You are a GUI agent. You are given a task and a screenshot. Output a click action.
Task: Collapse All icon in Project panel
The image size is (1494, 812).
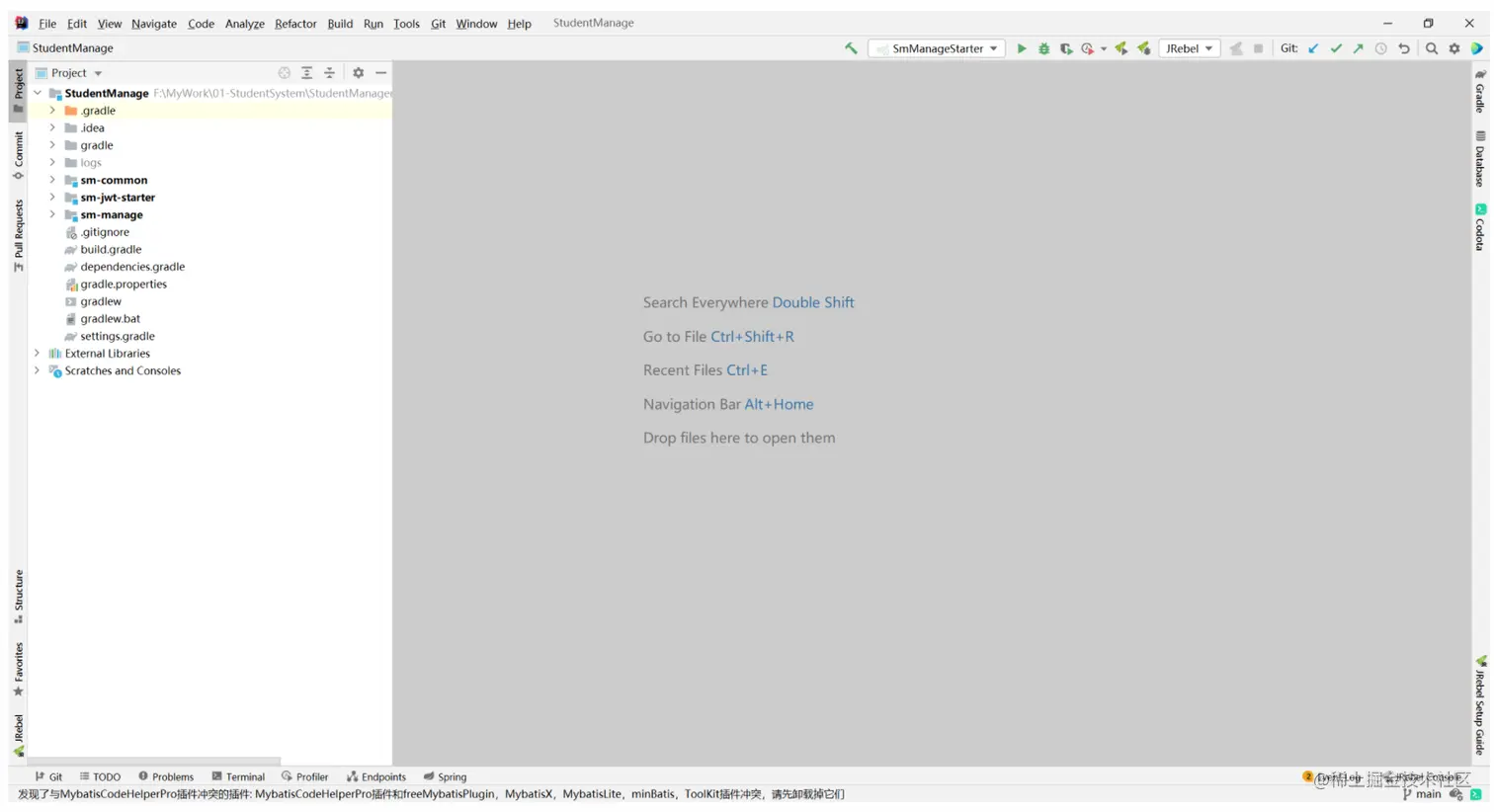click(330, 73)
